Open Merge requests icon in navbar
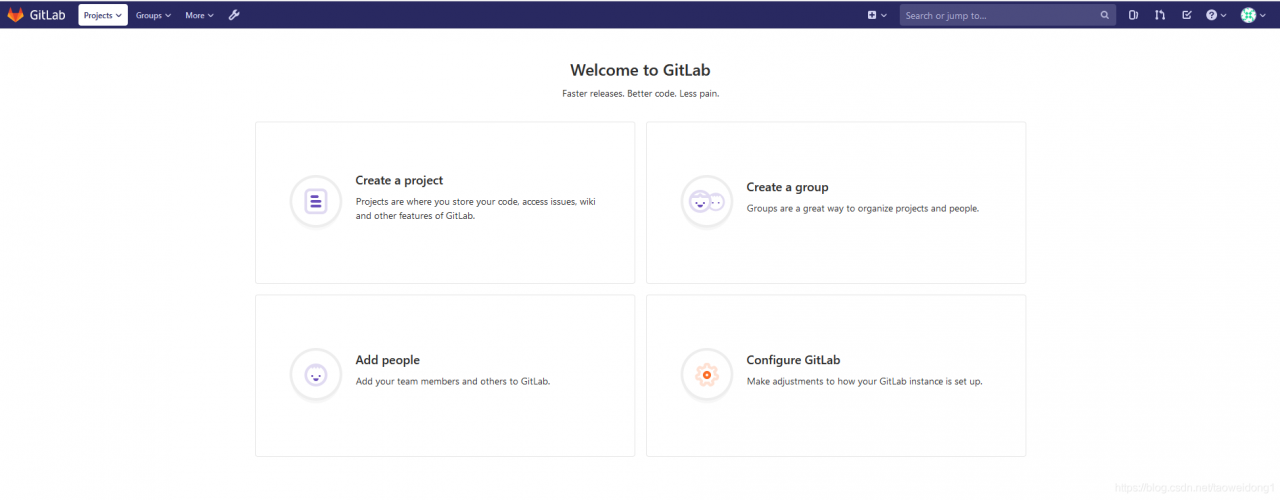This screenshot has width=1280, height=500. coord(1160,15)
